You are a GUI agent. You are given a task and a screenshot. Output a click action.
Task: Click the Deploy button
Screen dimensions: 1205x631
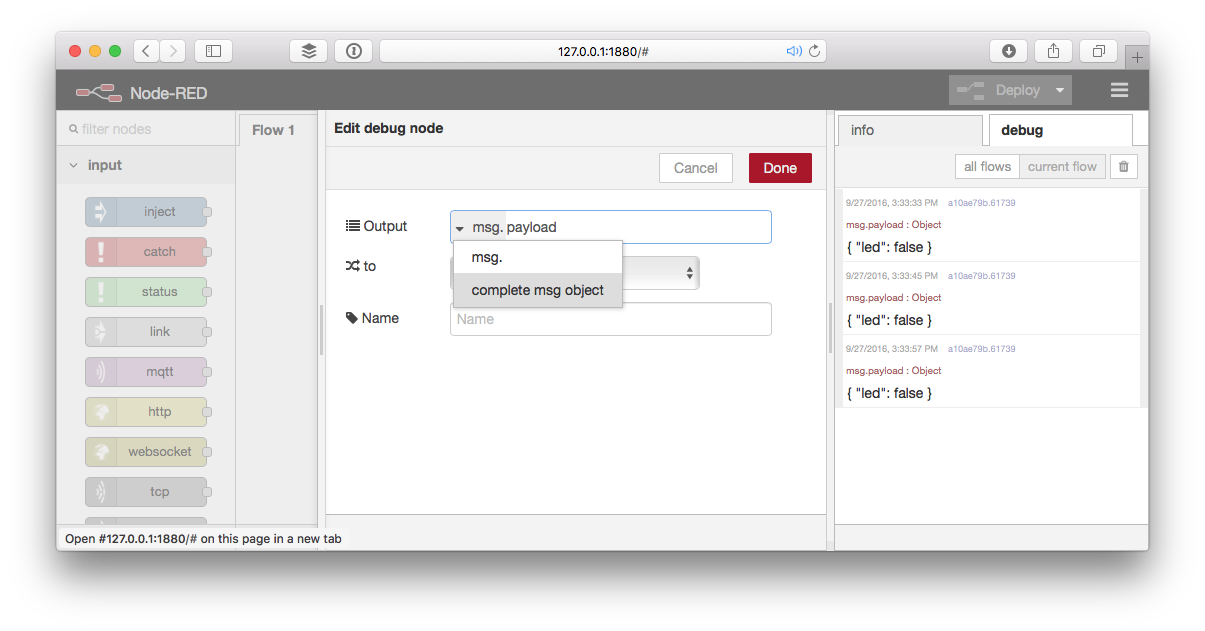(999, 90)
